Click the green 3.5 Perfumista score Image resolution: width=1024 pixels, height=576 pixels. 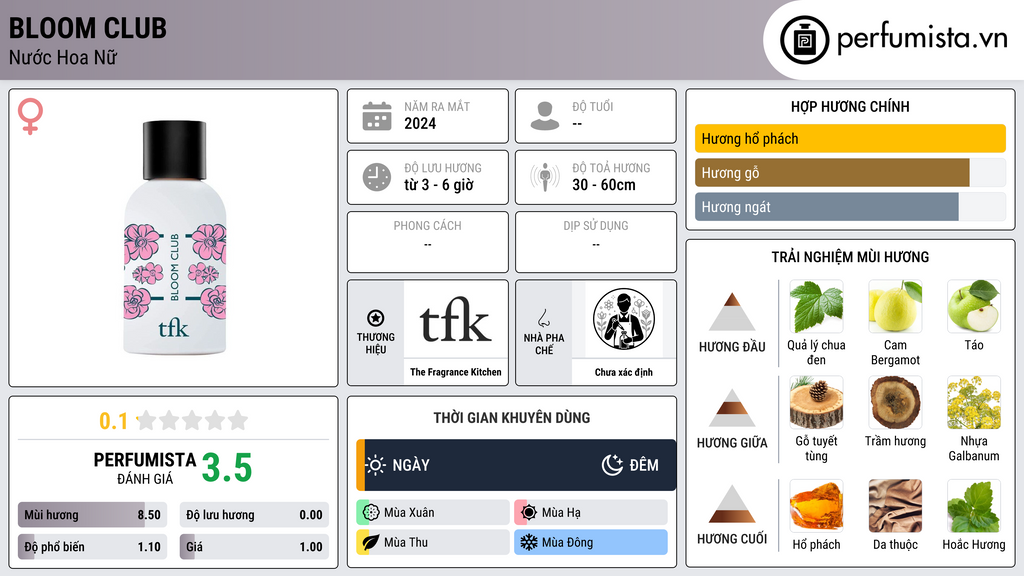[227, 468]
